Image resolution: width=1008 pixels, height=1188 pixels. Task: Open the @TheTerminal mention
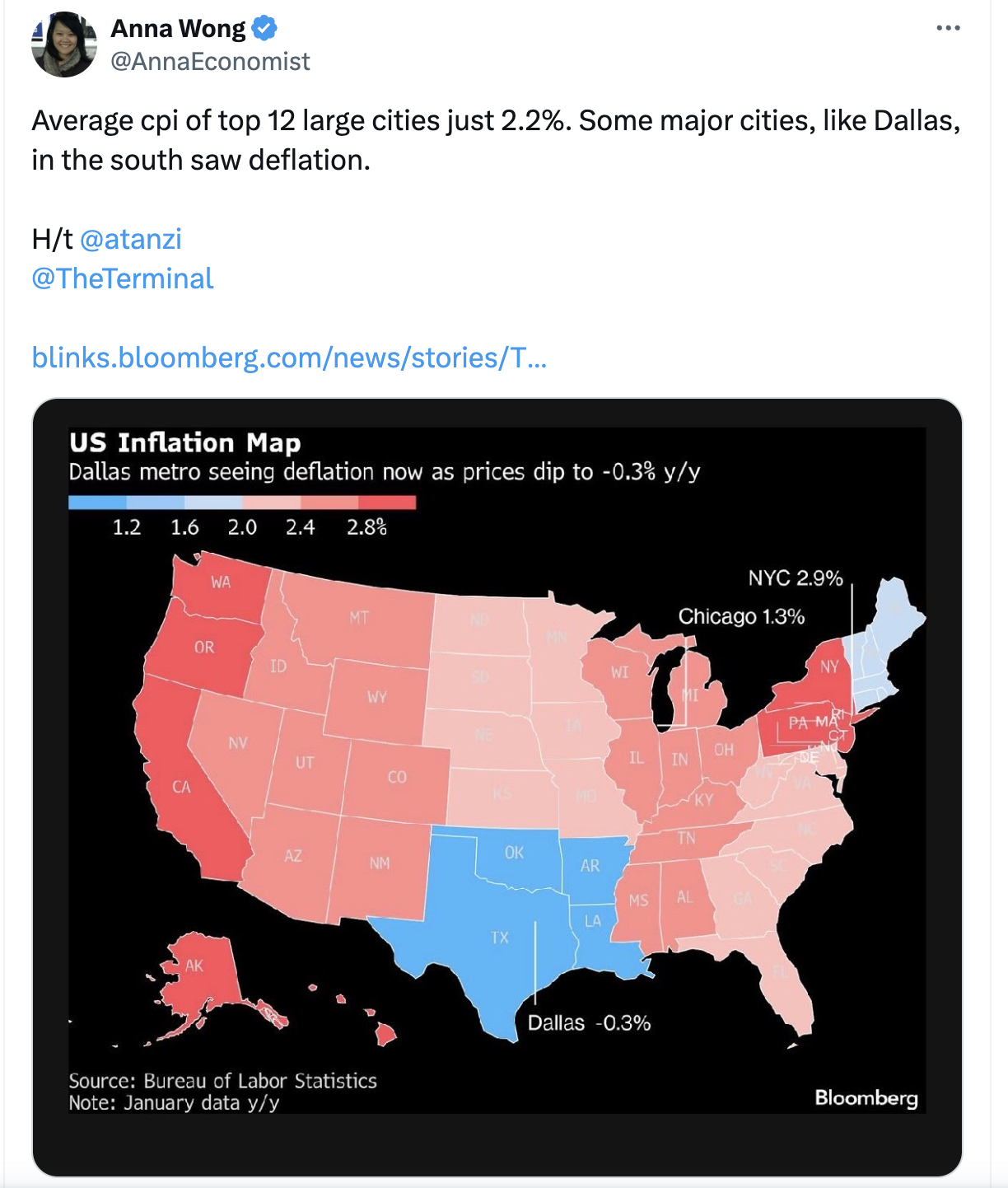[123, 278]
